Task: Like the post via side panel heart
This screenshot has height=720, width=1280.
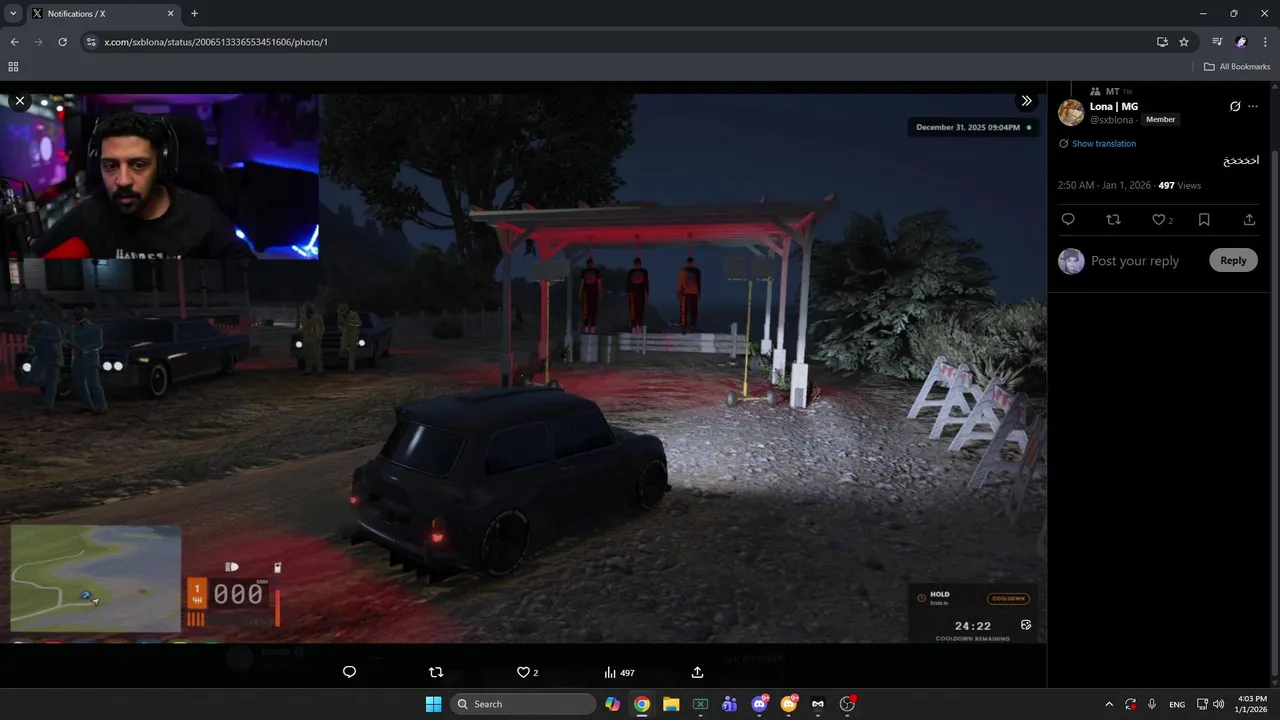Action: 1158,219
